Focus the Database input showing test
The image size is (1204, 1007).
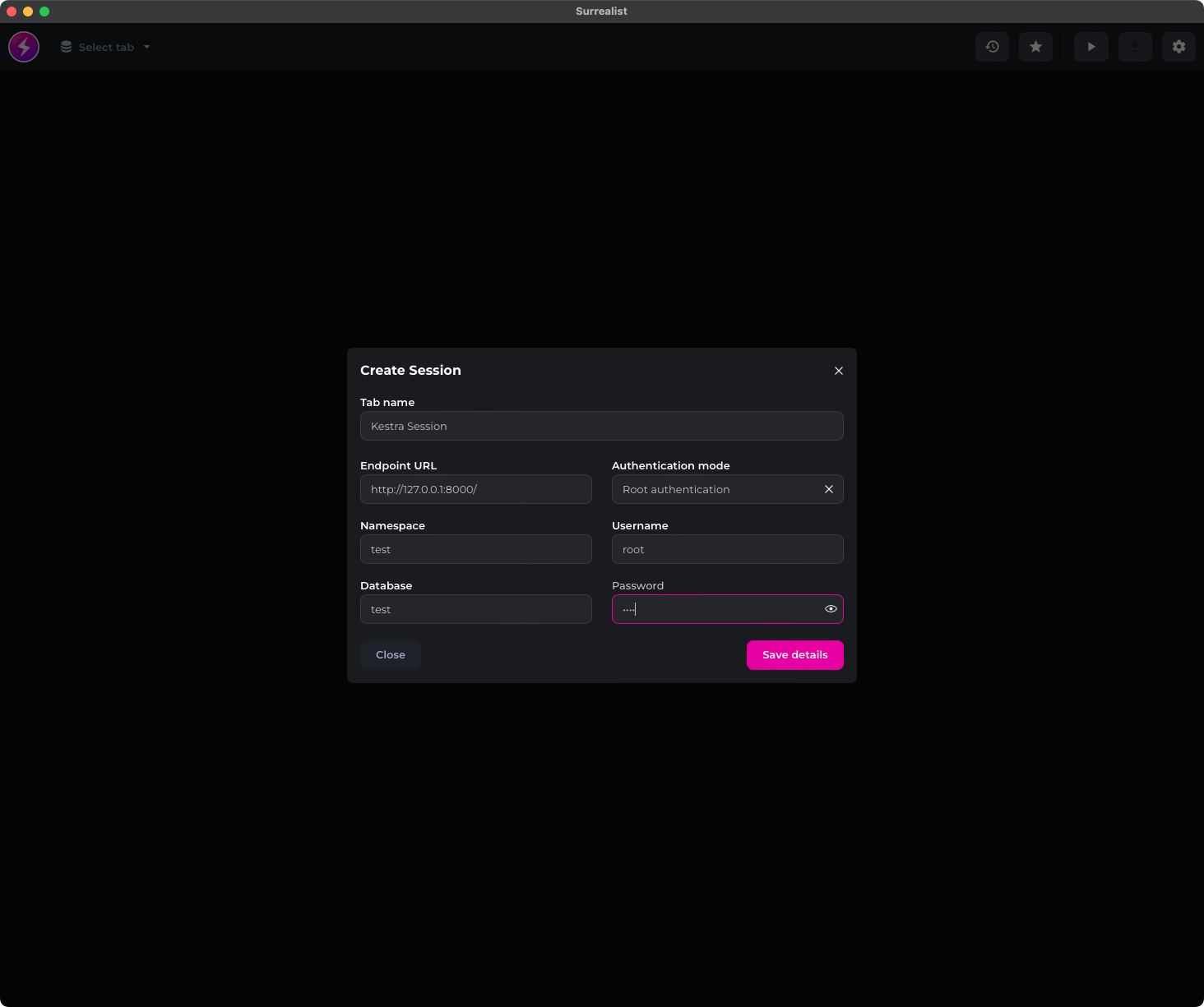coord(475,609)
